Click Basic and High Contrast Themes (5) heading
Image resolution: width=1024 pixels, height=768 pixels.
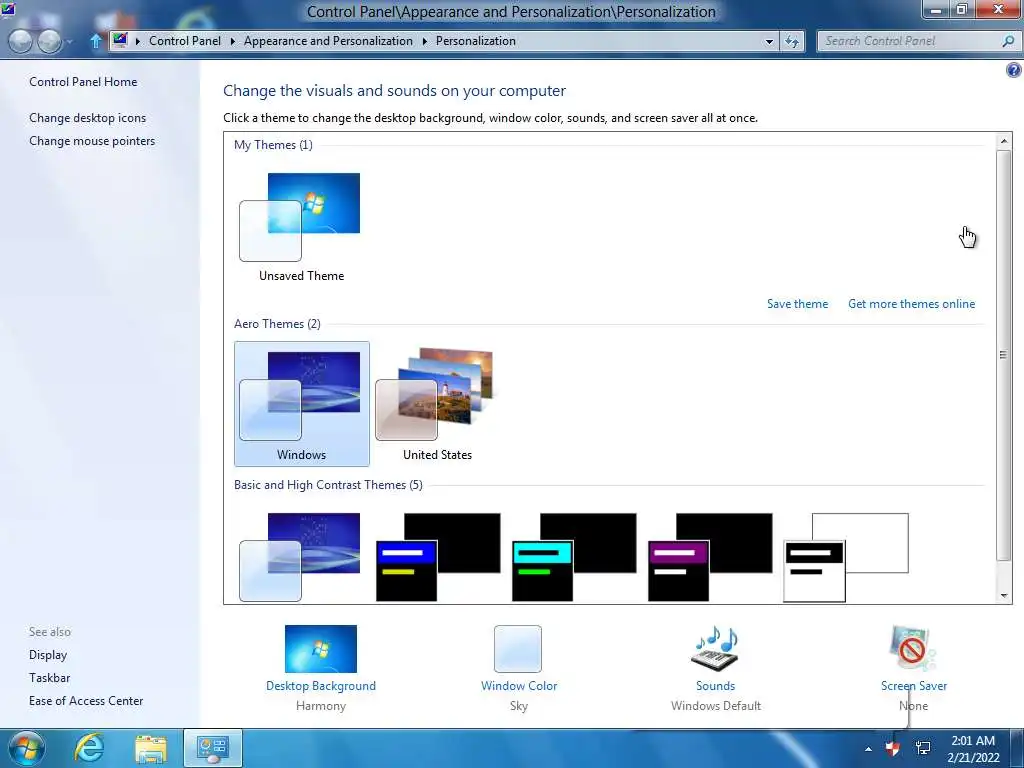coord(328,485)
